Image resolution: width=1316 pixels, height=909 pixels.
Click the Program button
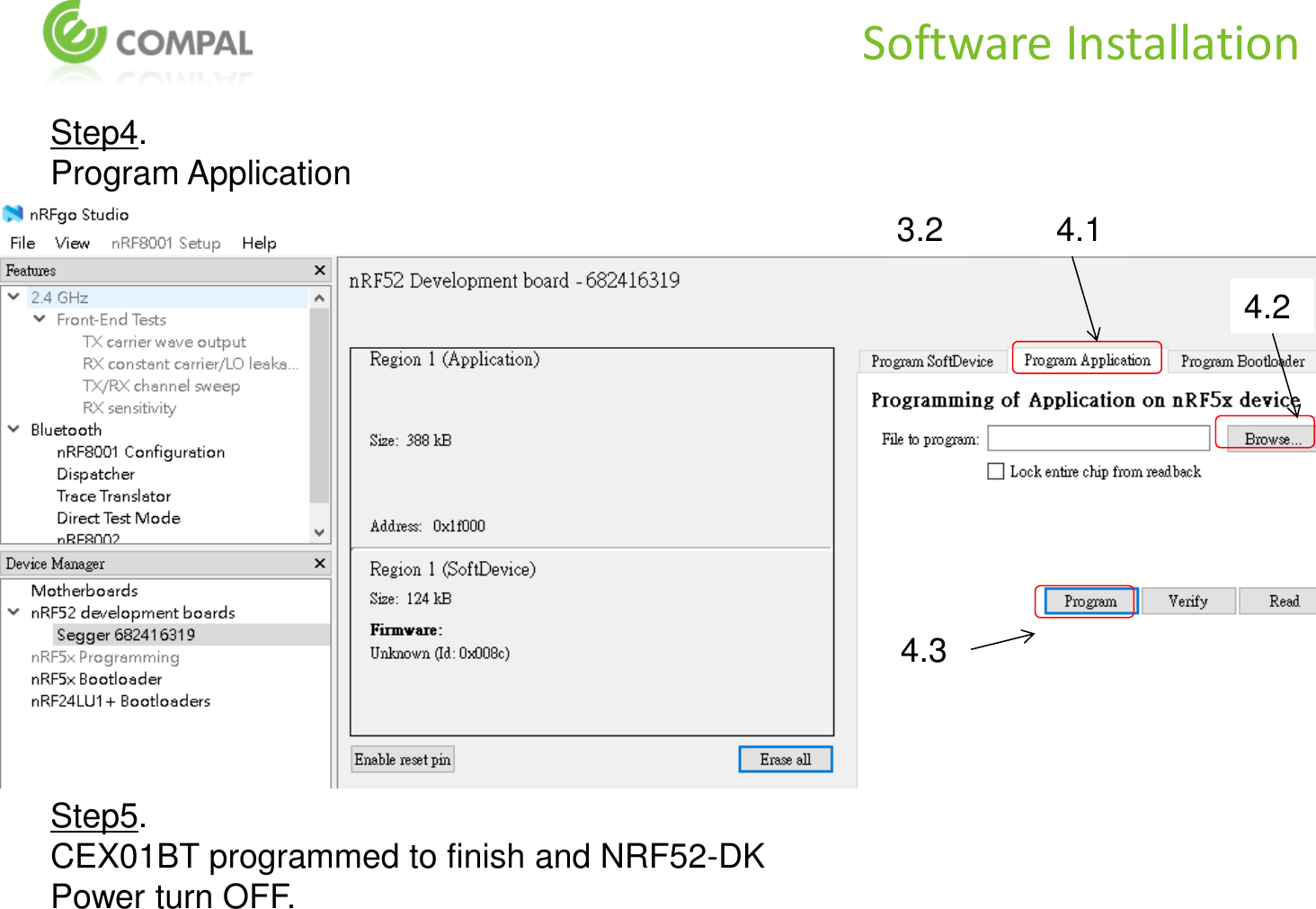click(x=1090, y=601)
